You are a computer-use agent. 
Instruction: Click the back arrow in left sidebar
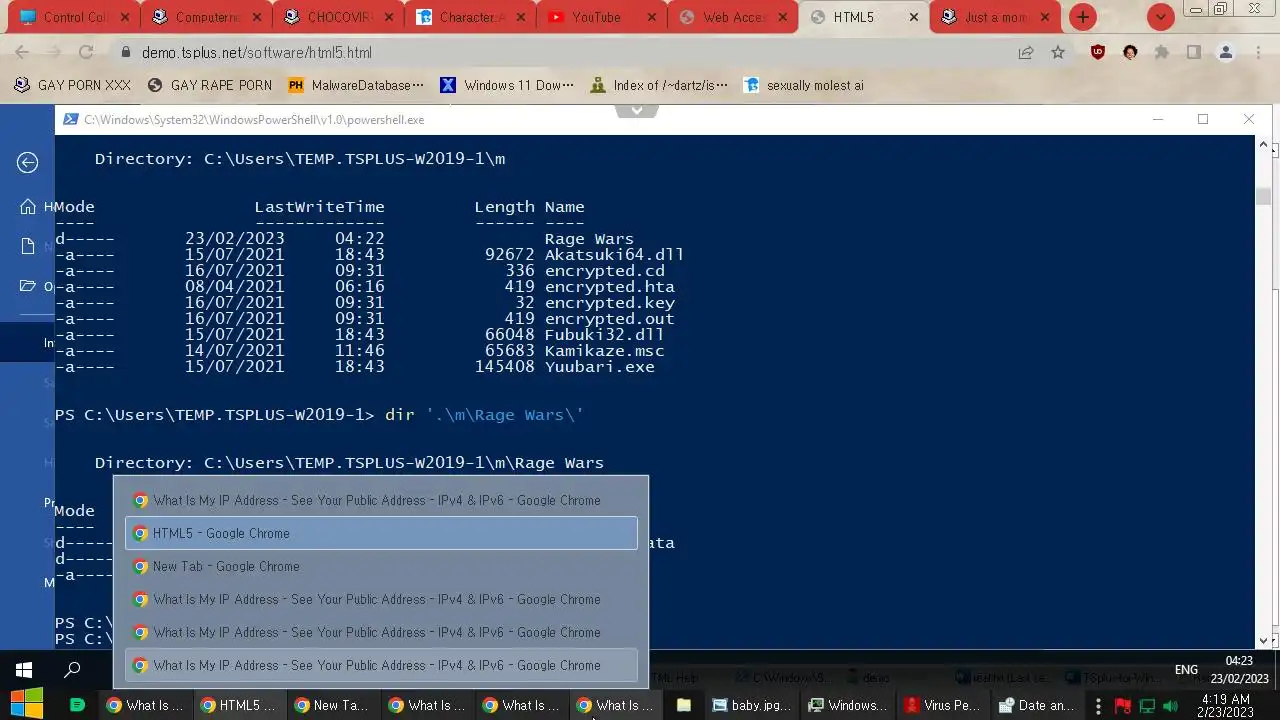[27, 163]
